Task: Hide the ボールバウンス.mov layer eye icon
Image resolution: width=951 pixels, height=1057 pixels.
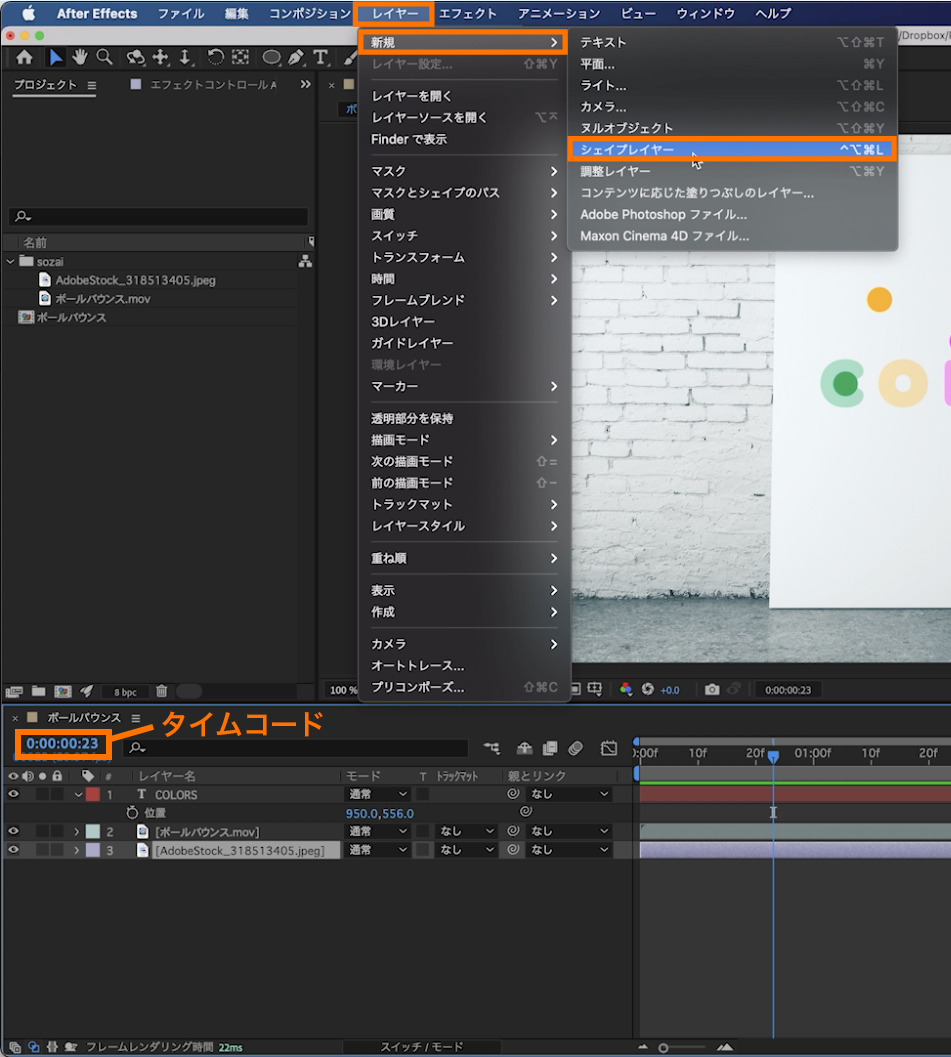Action: tap(13, 831)
